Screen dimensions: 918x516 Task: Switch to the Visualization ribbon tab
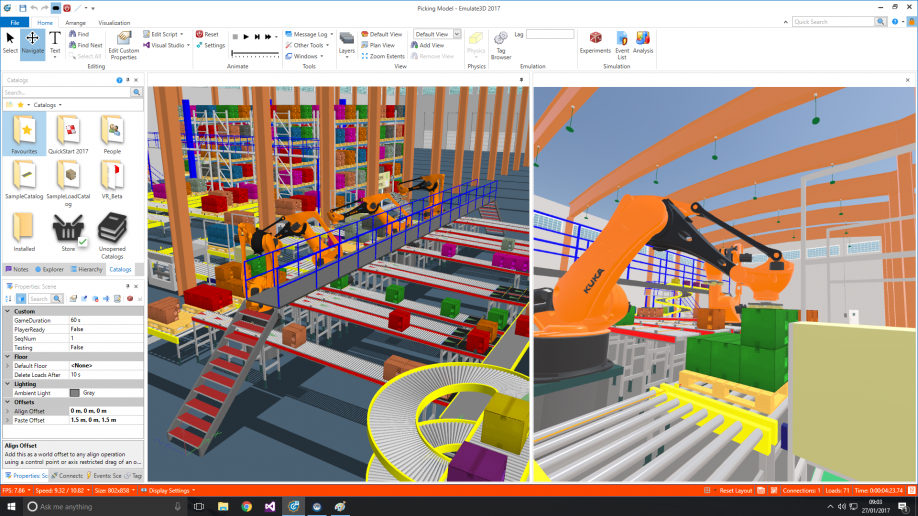pyautogui.click(x=114, y=23)
